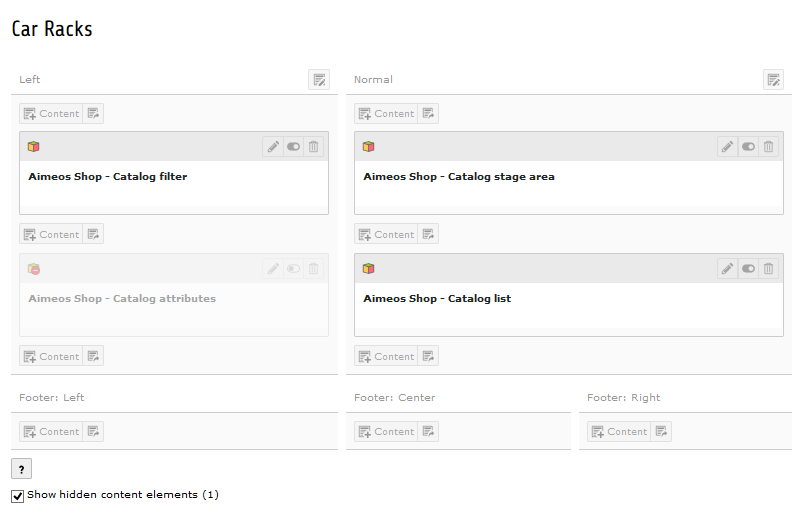Click wizard icon below Catalog list
800x516 pixels.
click(428, 356)
